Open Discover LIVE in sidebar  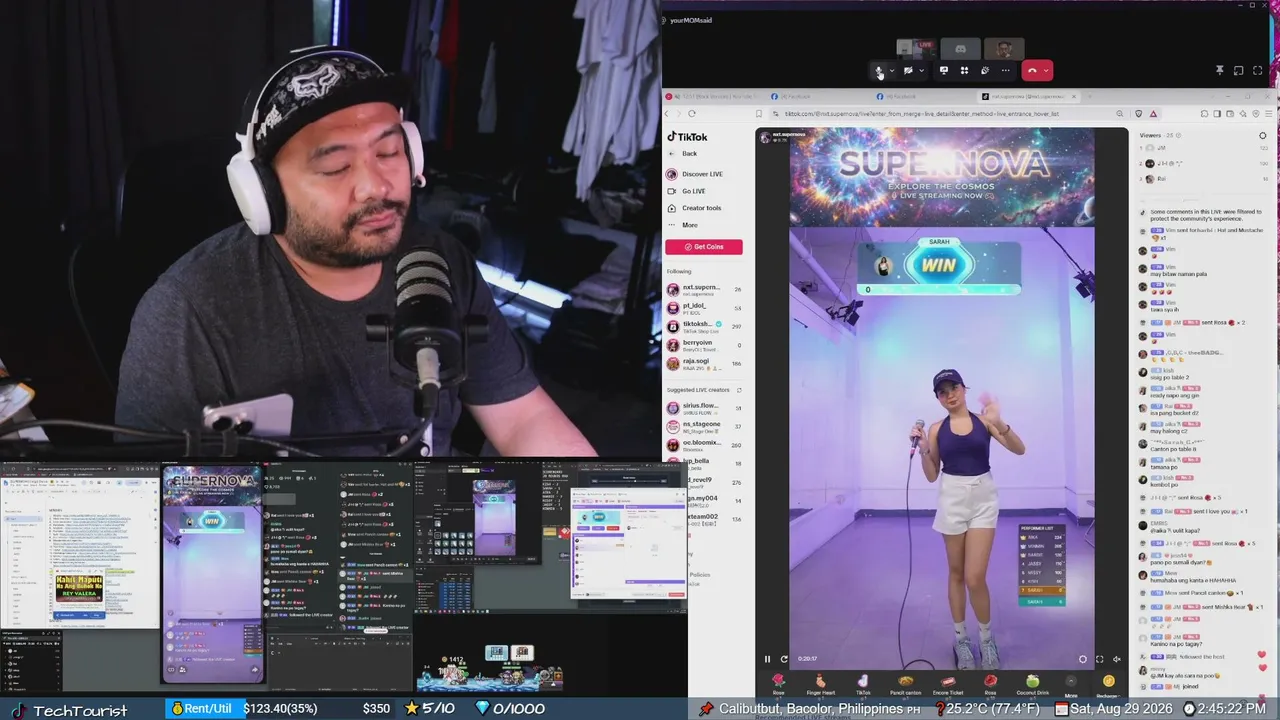[x=695, y=174]
